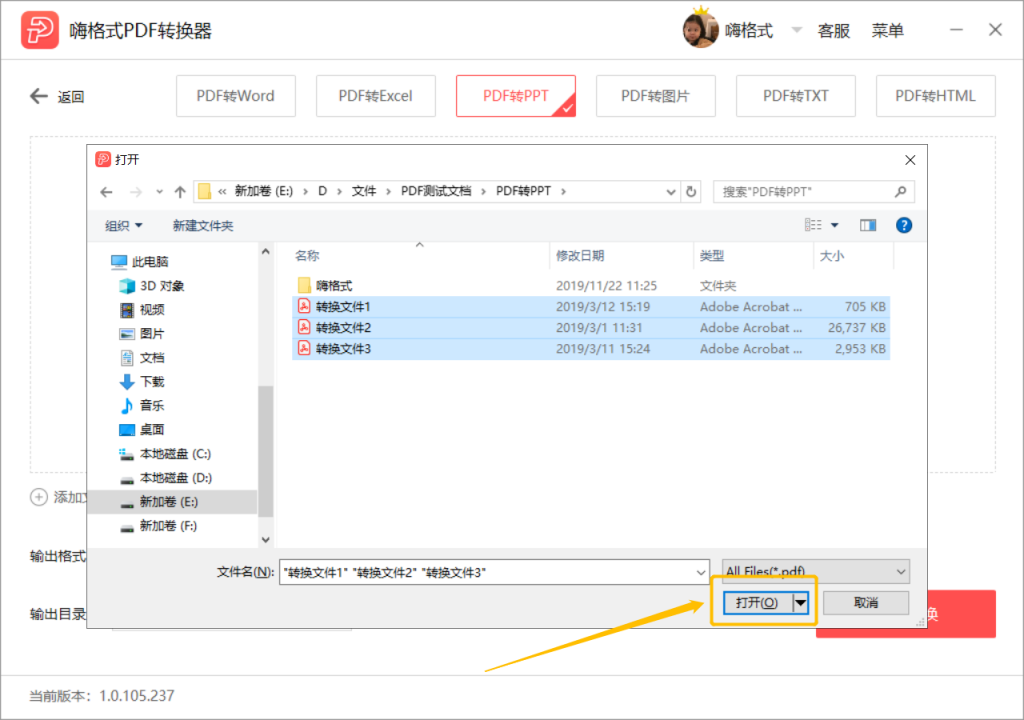1024x720 pixels.
Task: Expand the 组织 dropdown menu
Action: 123,225
